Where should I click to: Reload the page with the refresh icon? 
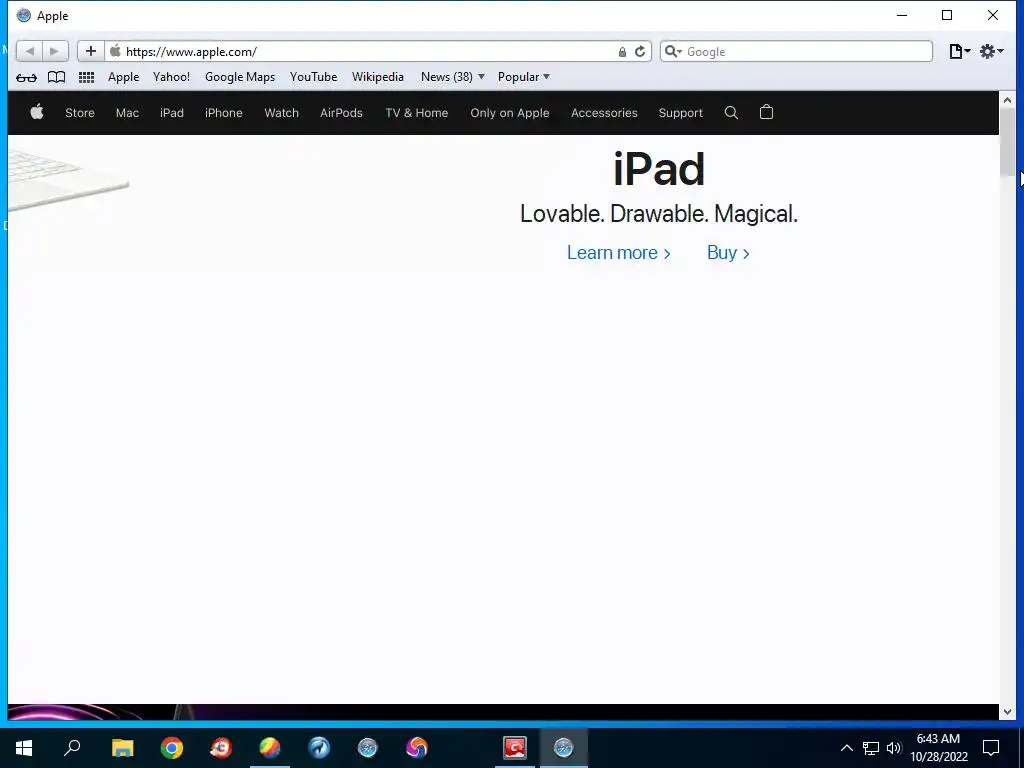pos(640,52)
